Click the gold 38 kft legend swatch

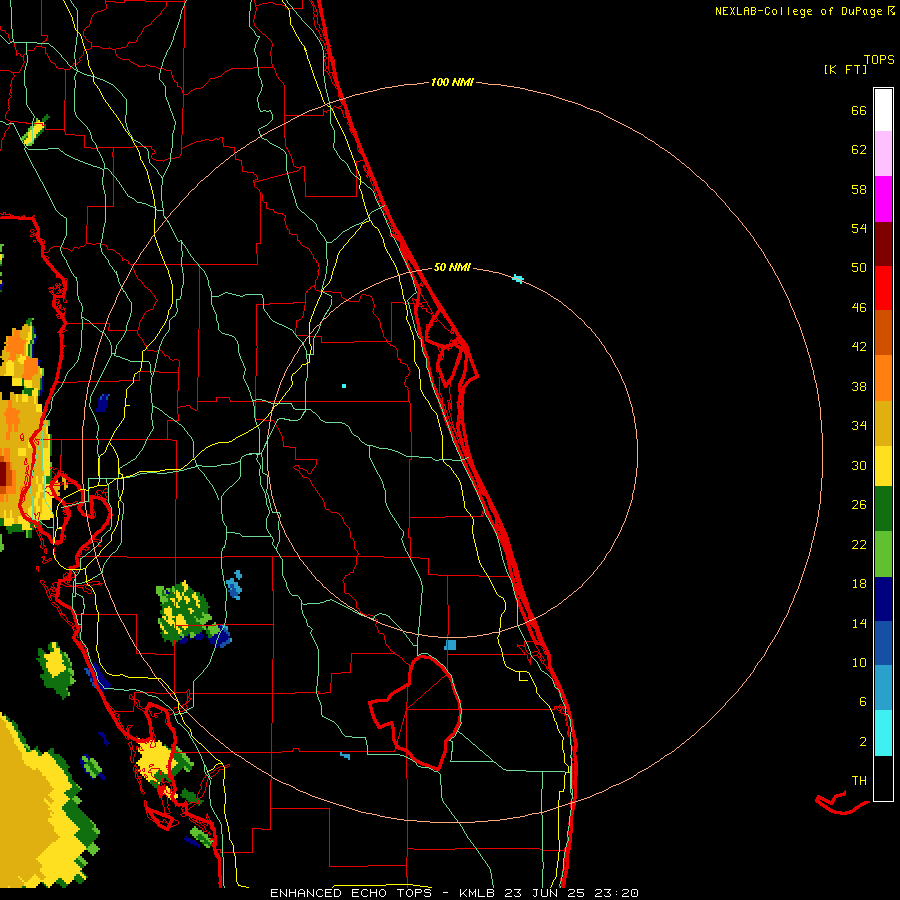click(x=883, y=423)
